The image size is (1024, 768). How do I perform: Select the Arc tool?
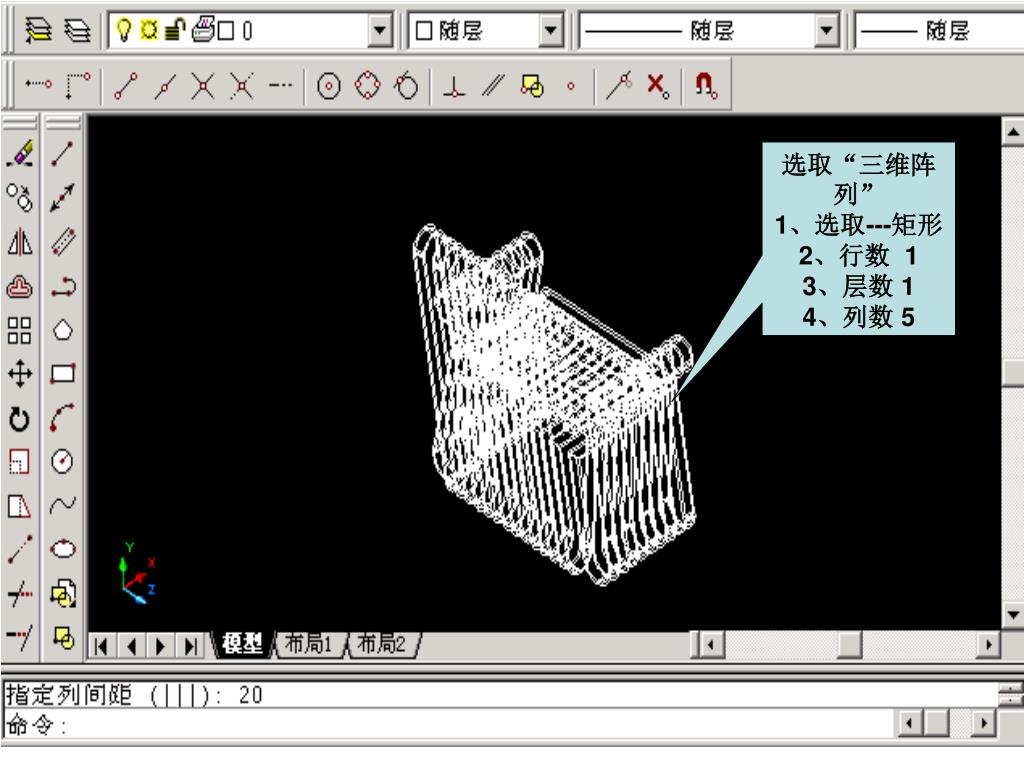[63, 418]
